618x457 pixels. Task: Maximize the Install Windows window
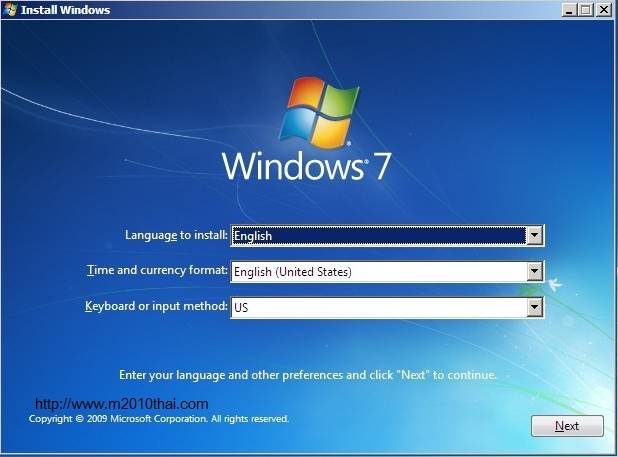coord(586,9)
